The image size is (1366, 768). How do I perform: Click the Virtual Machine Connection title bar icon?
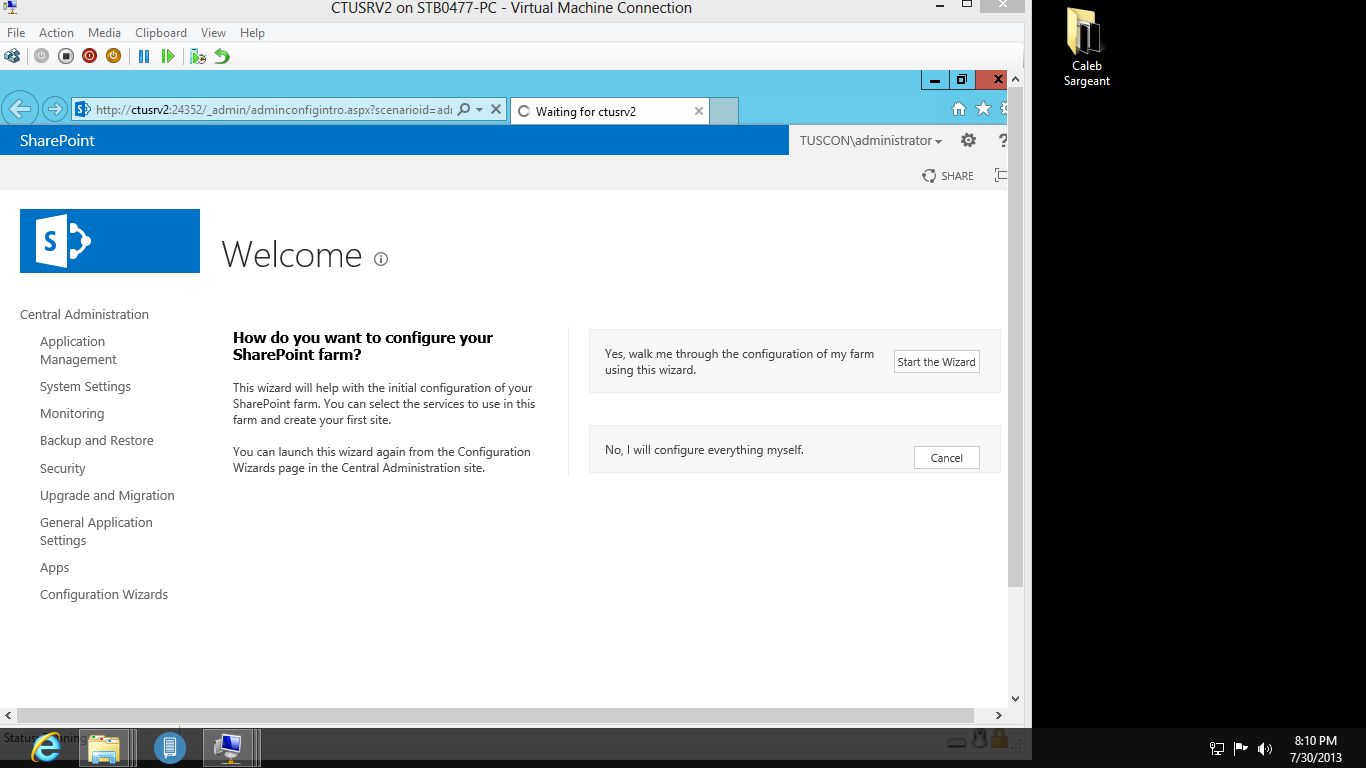(x=10, y=8)
